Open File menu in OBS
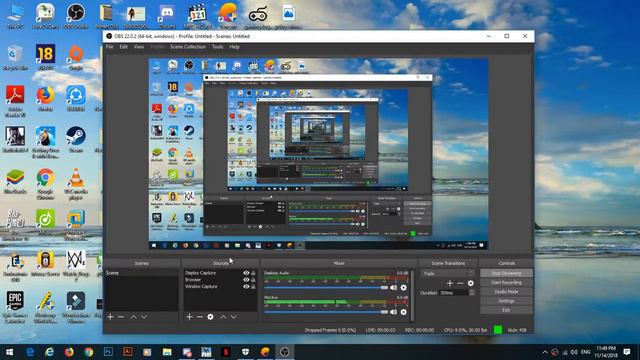The image size is (640, 360). point(110,47)
